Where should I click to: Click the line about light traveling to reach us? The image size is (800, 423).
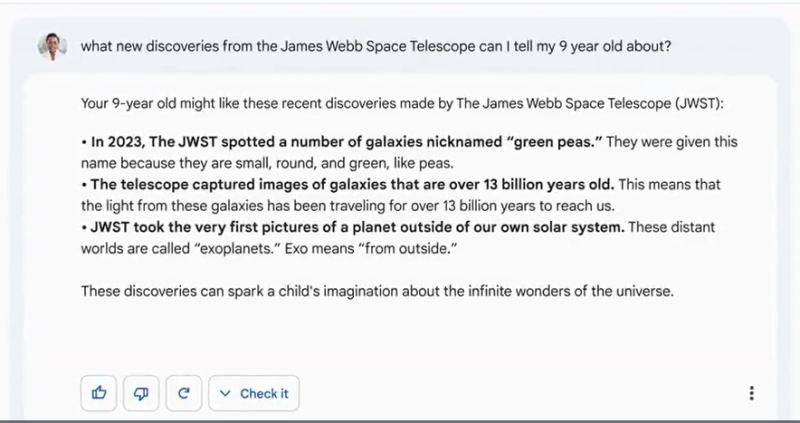click(x=348, y=206)
